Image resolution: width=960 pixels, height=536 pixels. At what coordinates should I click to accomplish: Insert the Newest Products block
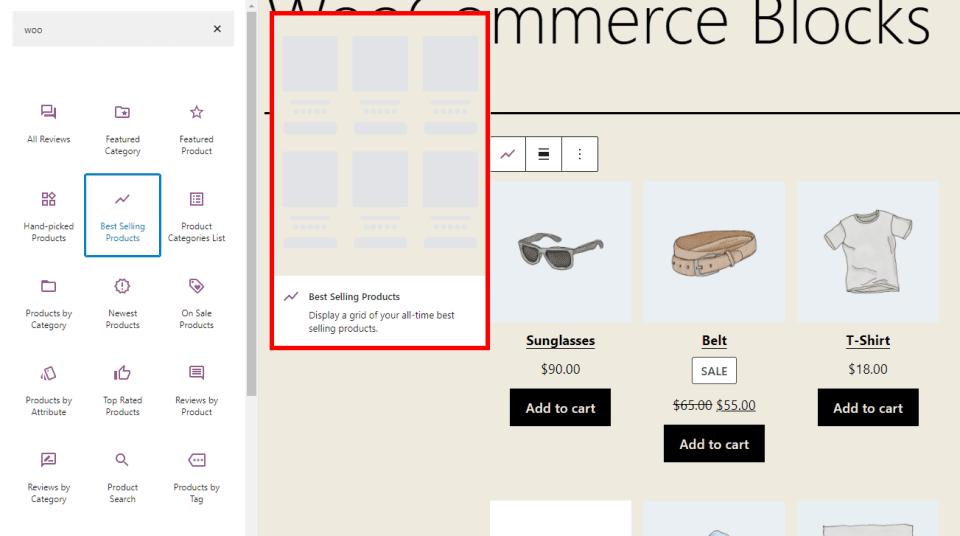coord(122,302)
